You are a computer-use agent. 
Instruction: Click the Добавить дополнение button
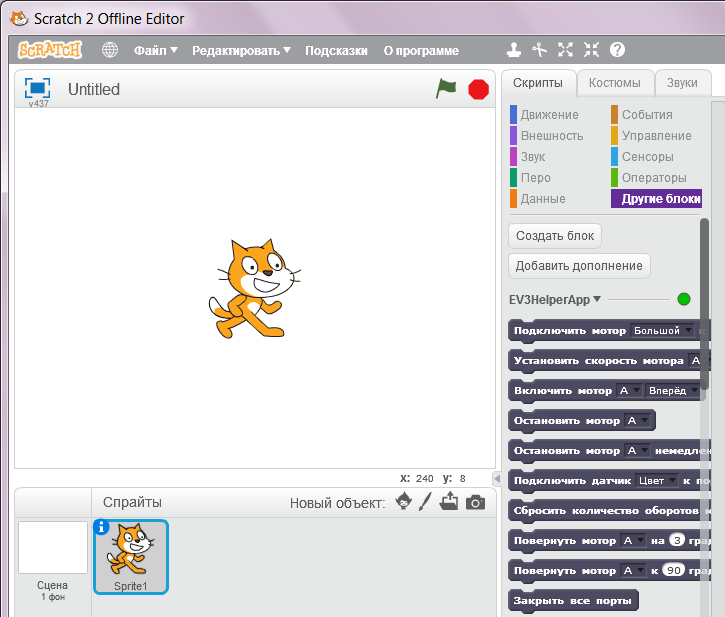point(579,266)
